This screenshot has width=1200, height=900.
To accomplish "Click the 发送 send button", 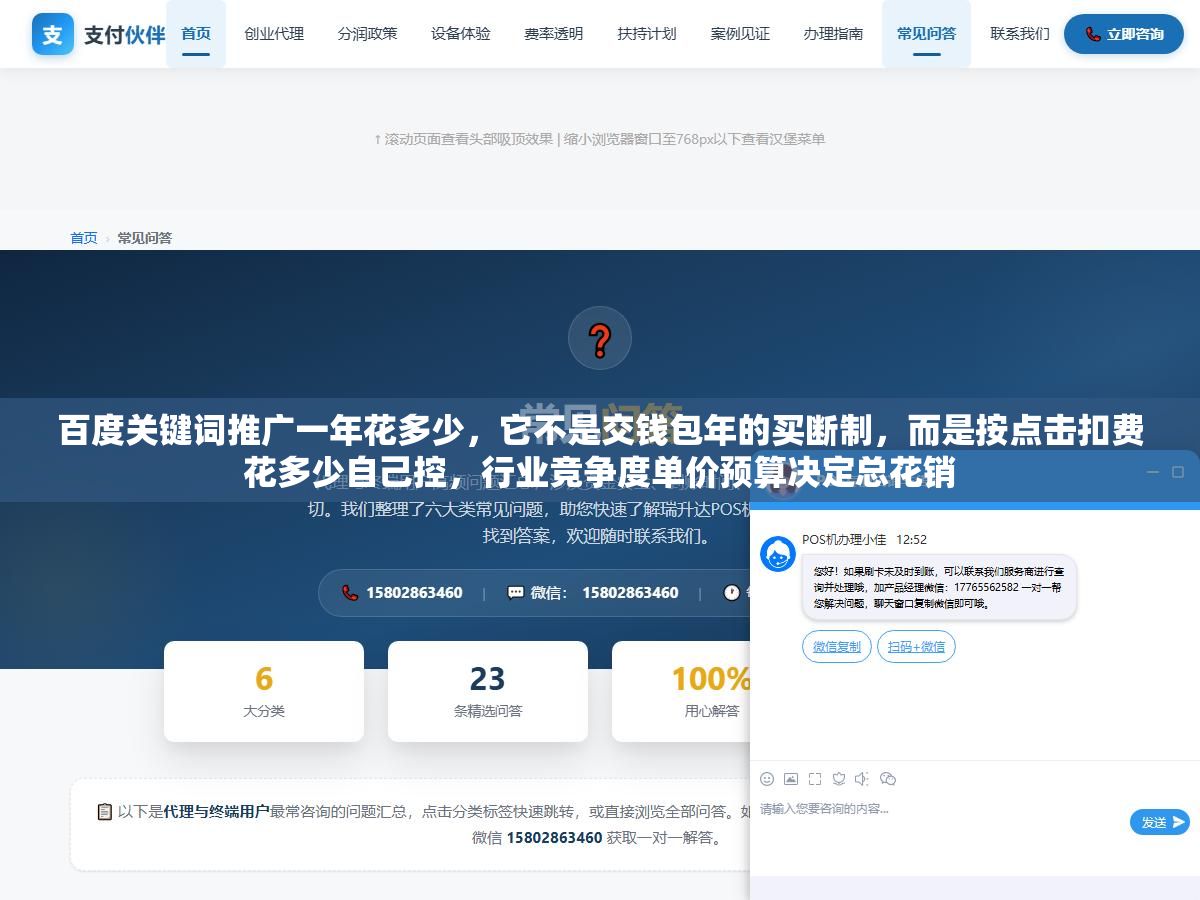I will coord(1160,822).
